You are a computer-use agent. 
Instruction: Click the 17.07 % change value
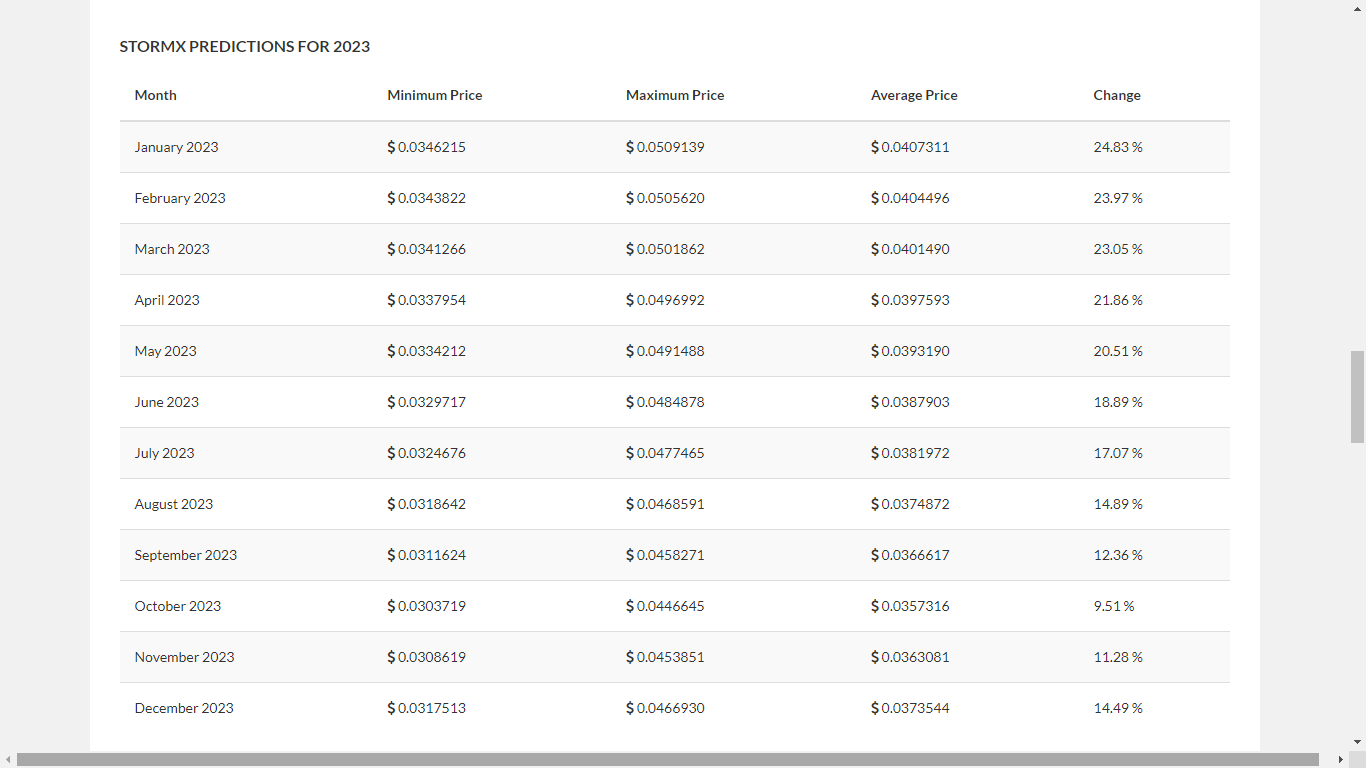1118,453
